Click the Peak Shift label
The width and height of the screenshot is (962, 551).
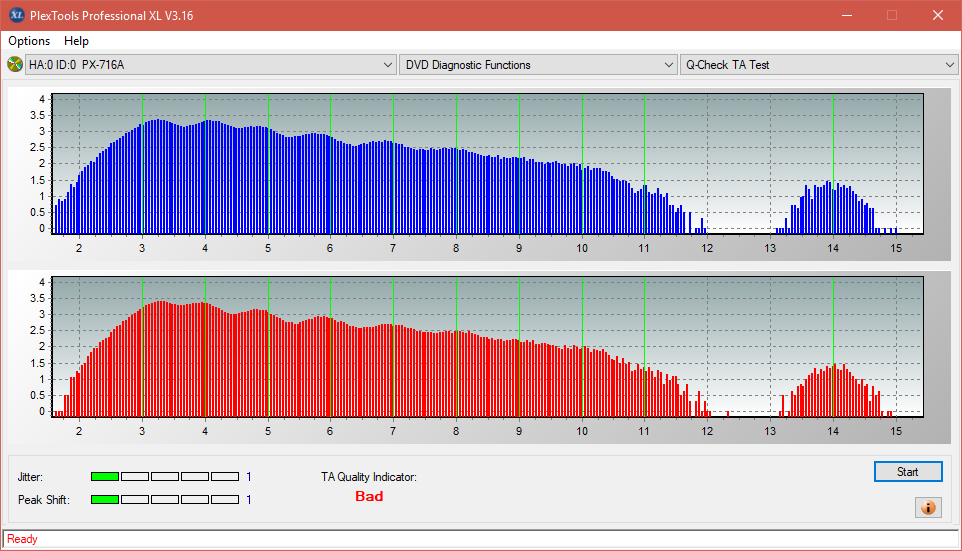44,499
